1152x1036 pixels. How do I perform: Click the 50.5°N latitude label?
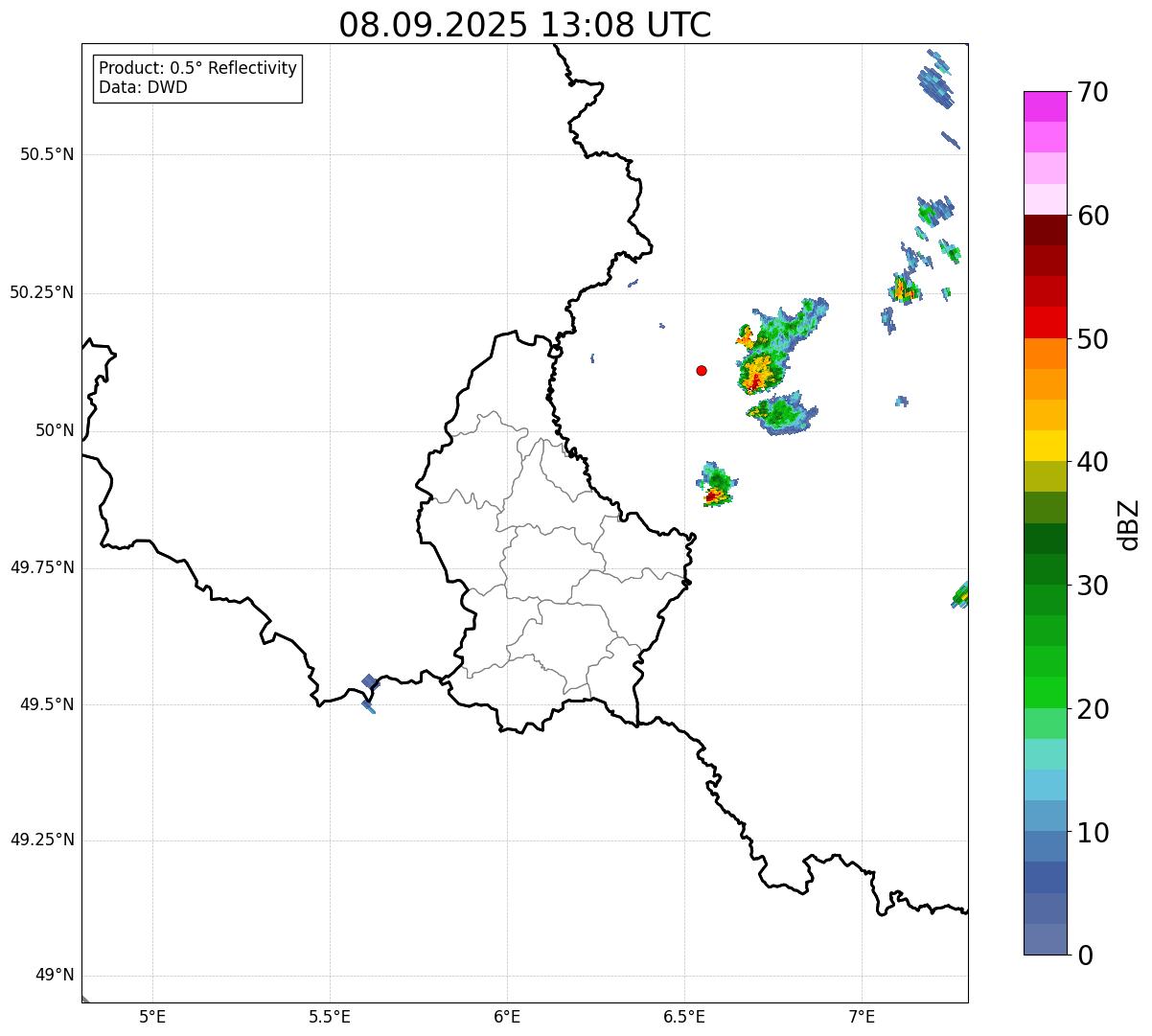pyautogui.click(x=47, y=154)
